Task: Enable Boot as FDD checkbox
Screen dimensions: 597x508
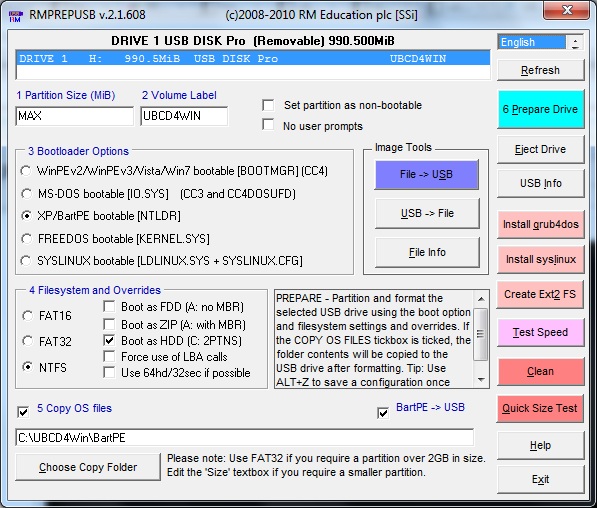Action: [x=109, y=306]
